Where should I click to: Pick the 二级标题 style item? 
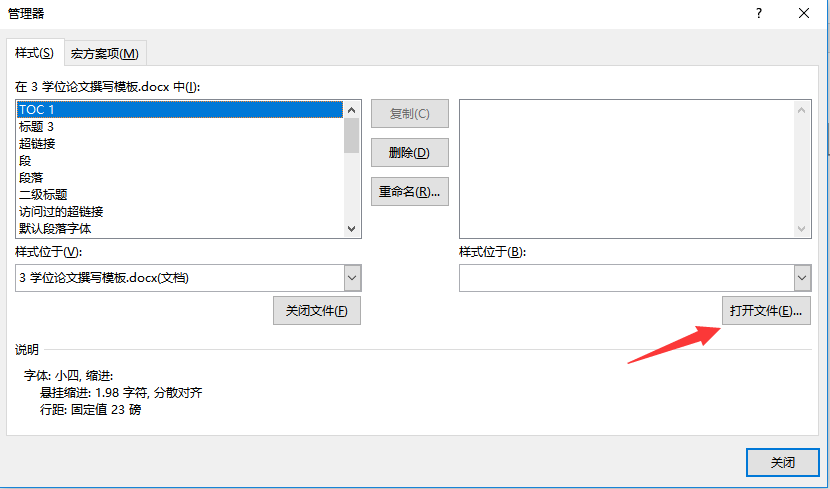43,194
